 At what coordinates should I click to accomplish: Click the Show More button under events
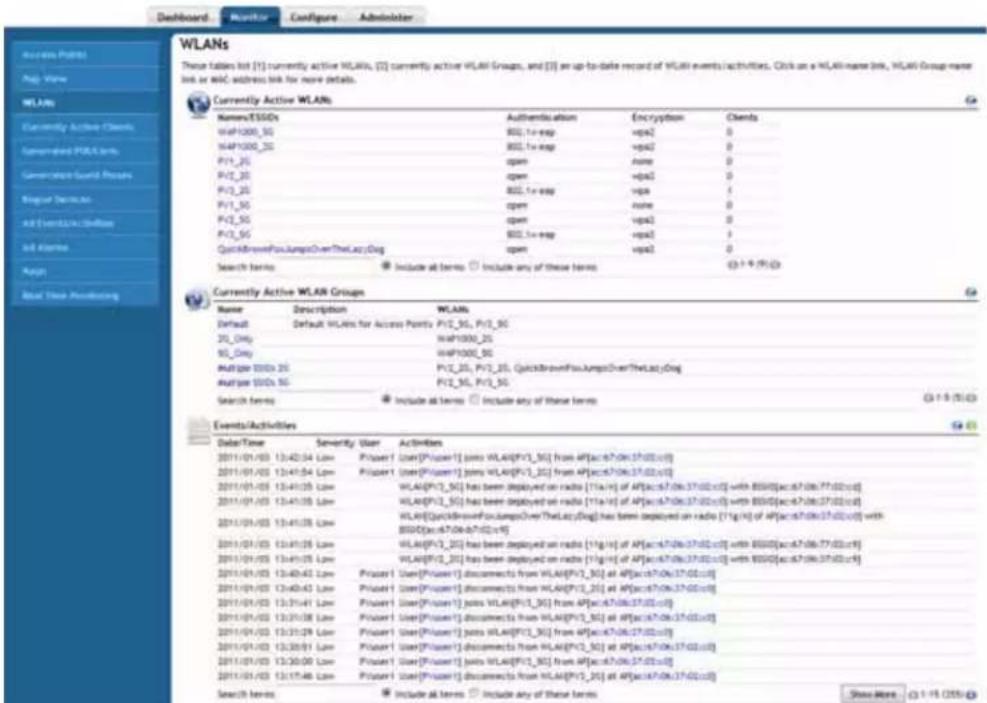pos(872,694)
